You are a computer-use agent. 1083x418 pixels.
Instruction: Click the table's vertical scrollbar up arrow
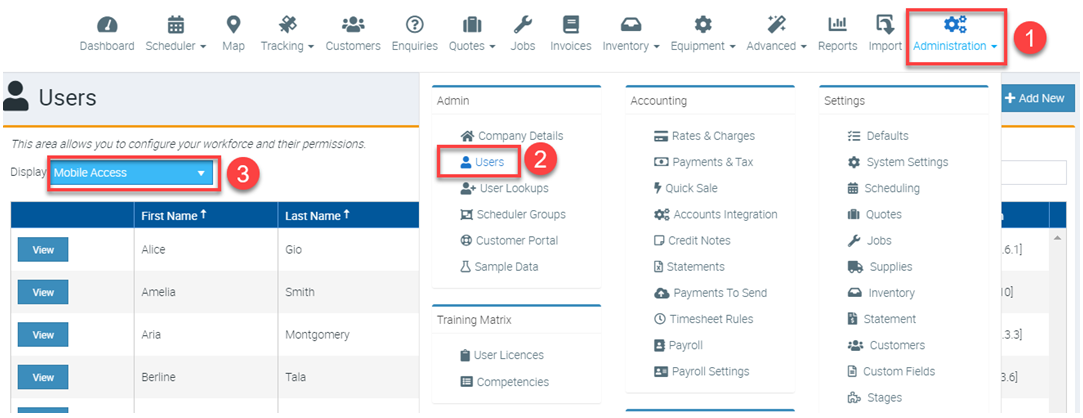(1058, 239)
